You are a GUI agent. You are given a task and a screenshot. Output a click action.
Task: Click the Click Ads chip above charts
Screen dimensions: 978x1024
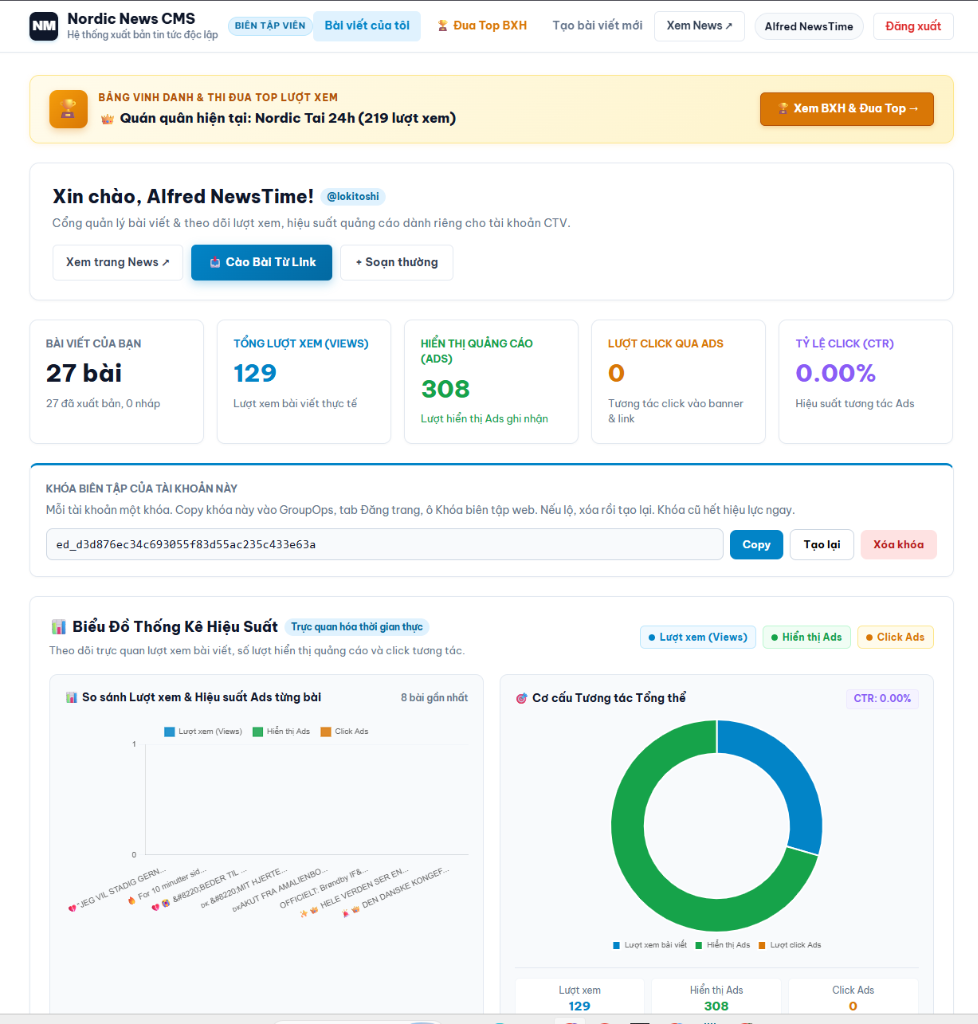point(895,637)
